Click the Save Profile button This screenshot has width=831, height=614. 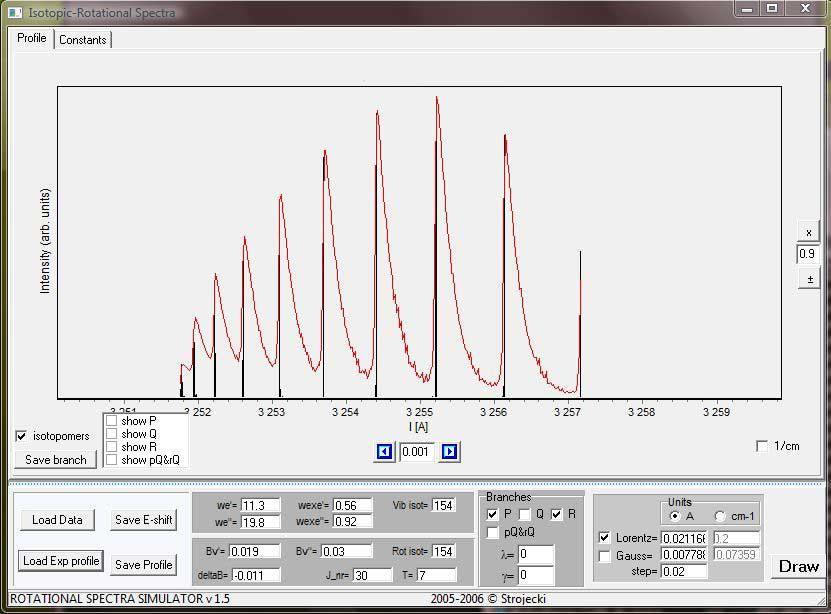click(x=144, y=565)
